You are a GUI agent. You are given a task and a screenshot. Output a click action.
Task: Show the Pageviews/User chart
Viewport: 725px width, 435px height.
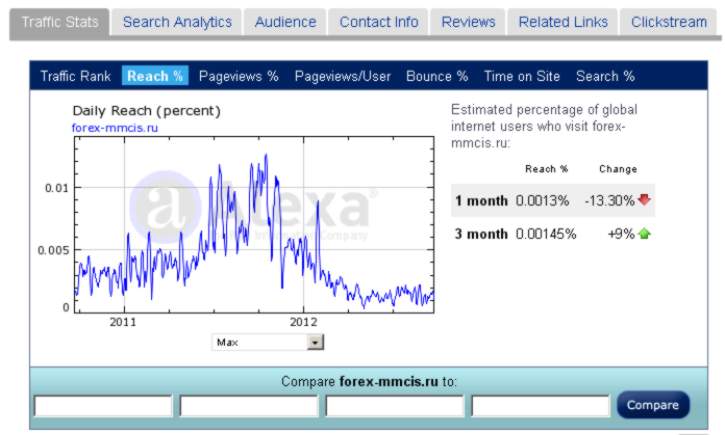[343, 76]
